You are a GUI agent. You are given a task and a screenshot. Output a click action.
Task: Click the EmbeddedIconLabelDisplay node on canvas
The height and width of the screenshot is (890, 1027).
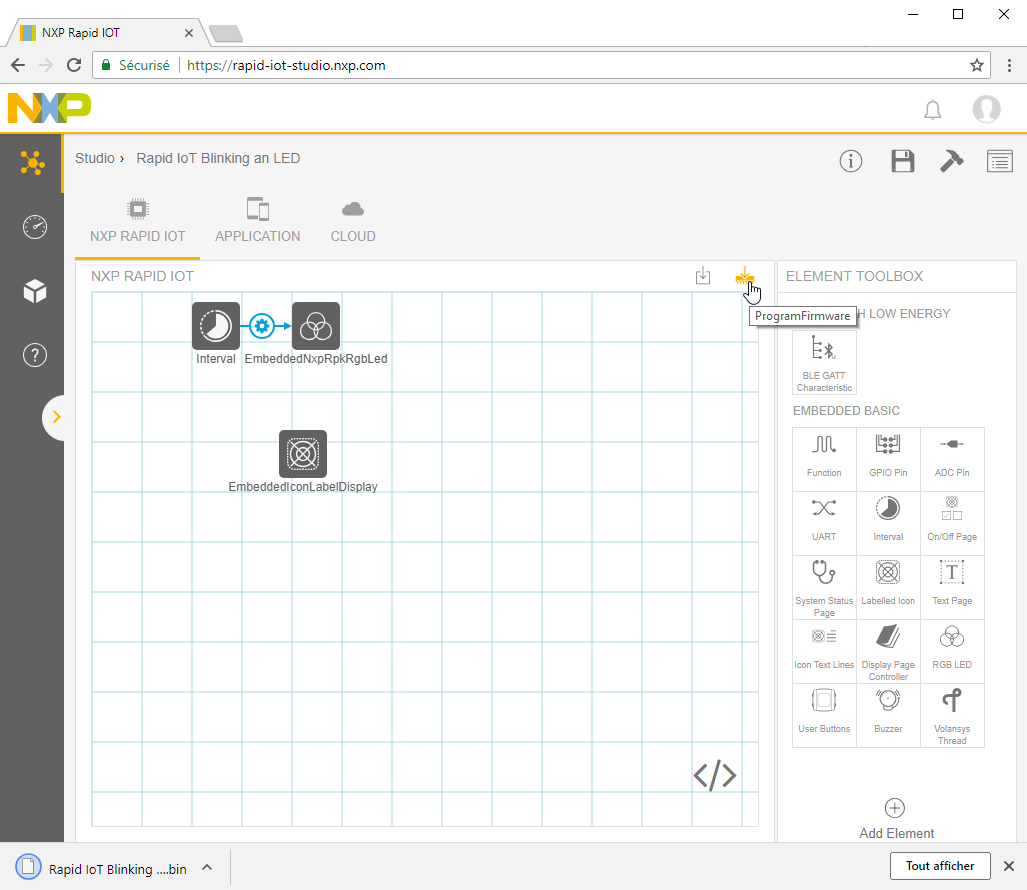point(303,454)
